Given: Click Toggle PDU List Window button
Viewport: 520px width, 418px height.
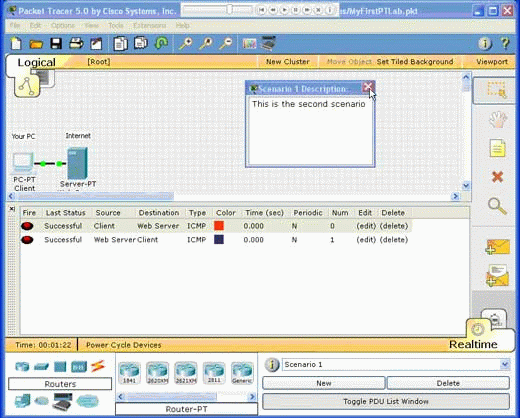Looking at the screenshot, I should [x=386, y=401].
